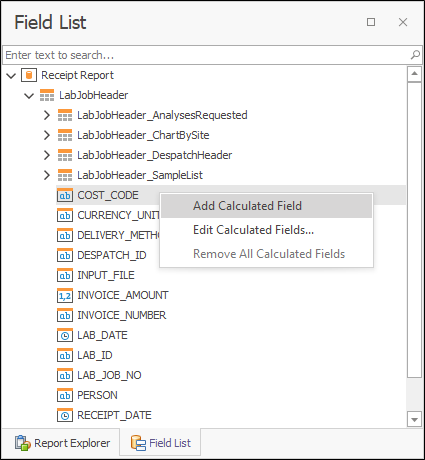Click the search magnifier icon
Screen dimensions: 425x460
coord(415,55)
